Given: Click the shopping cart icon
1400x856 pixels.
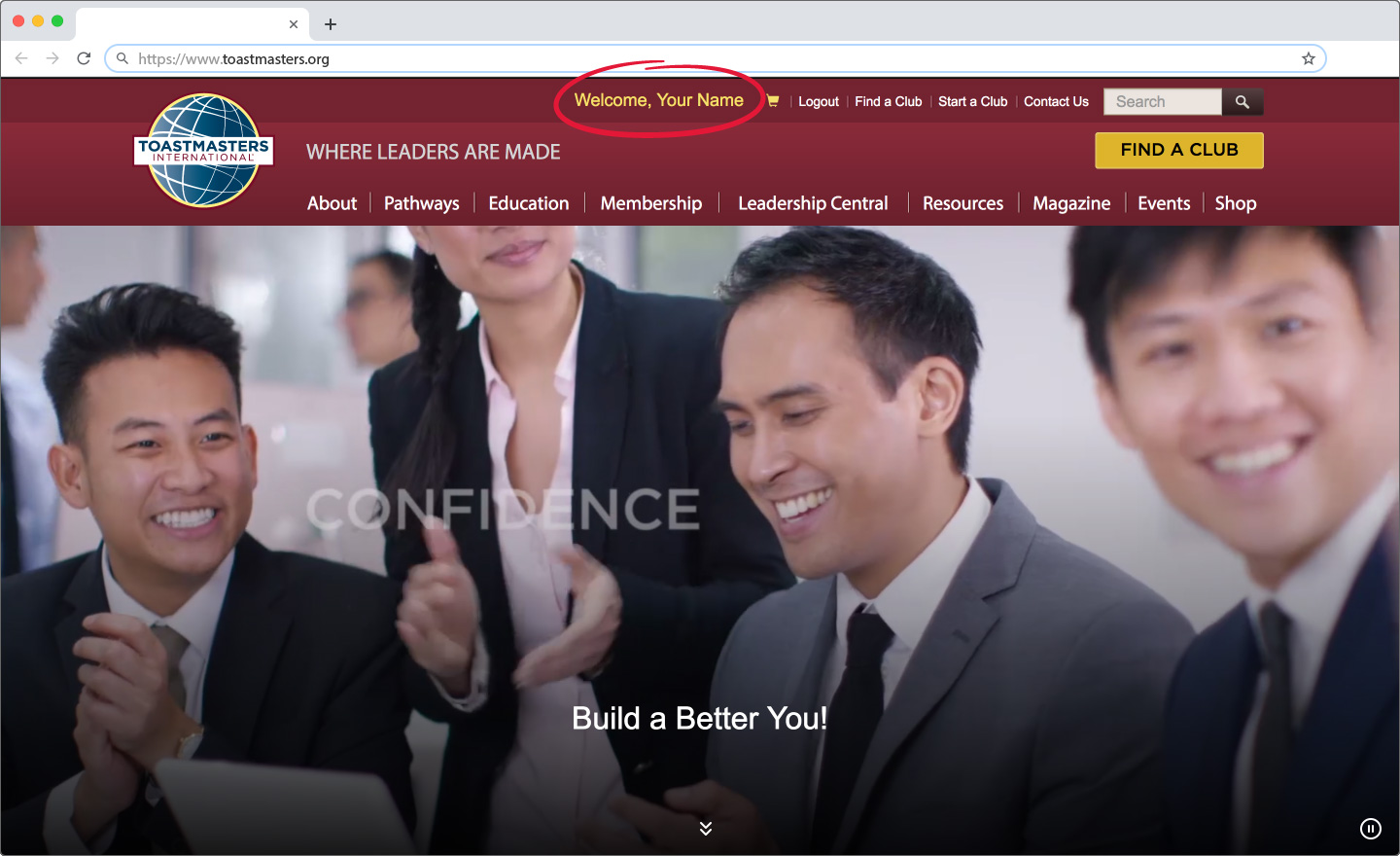Looking at the screenshot, I should (773, 101).
